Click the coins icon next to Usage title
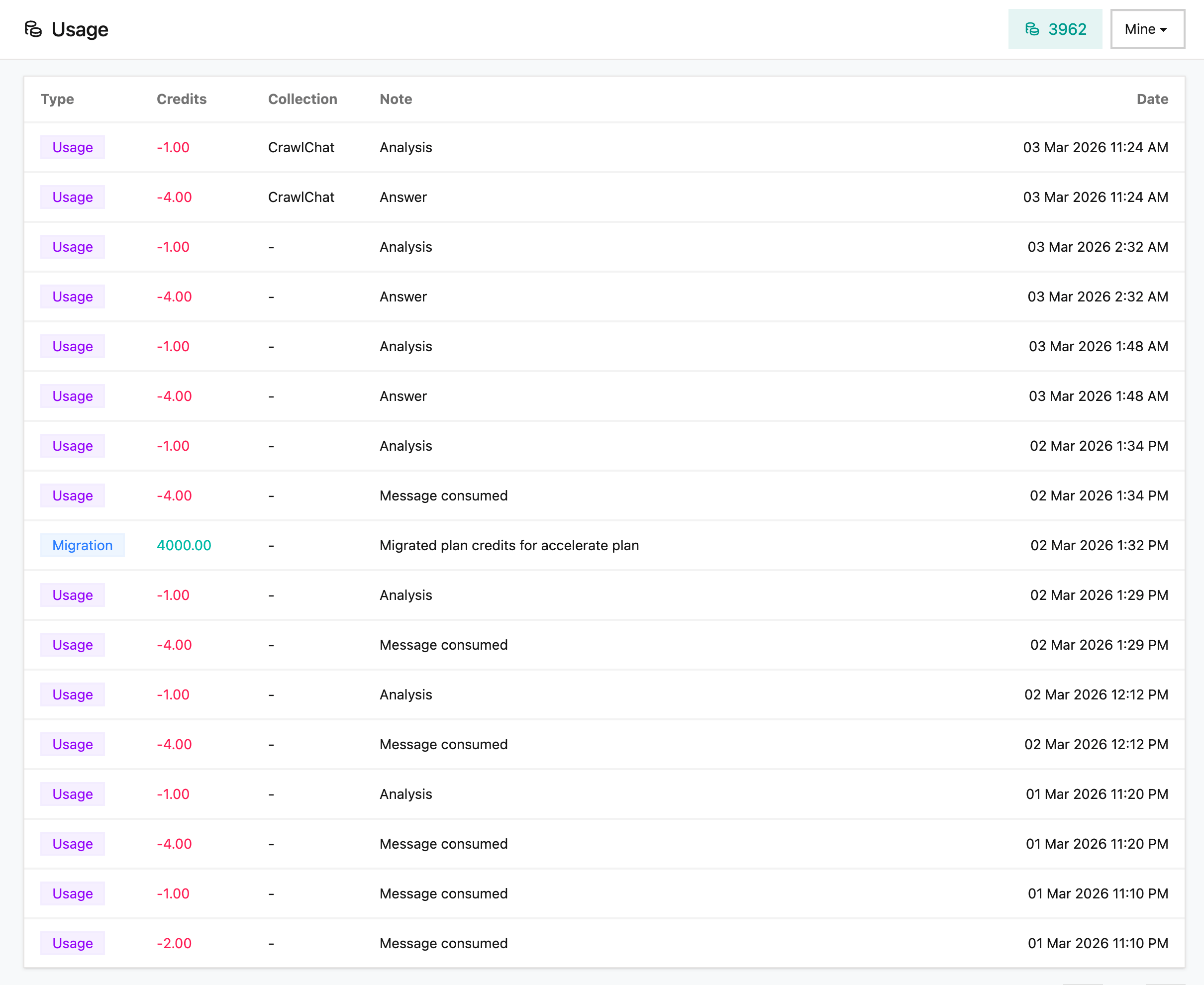Viewport: 1204px width, 985px height. point(33,29)
